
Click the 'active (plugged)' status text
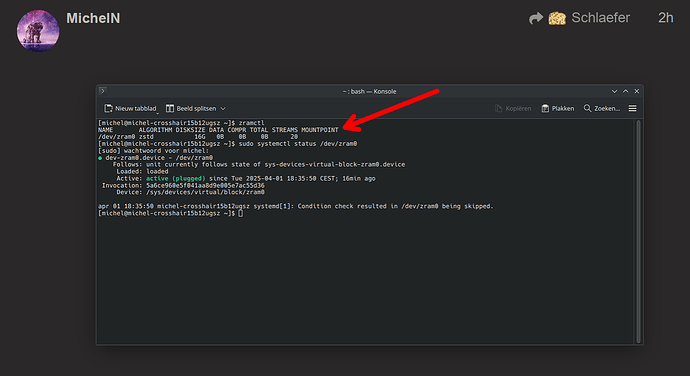click(x=176, y=178)
